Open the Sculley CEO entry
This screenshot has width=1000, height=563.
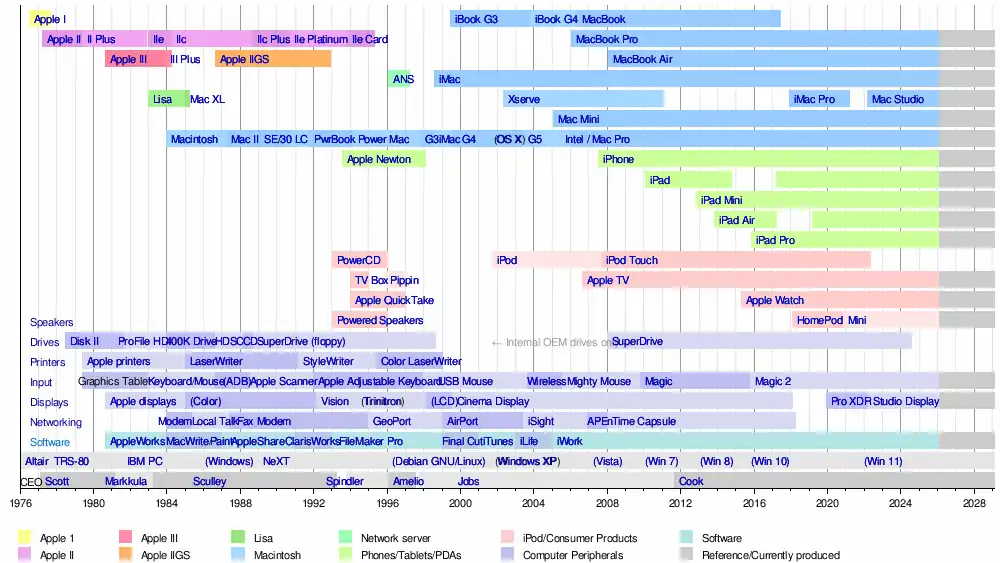pyautogui.click(x=209, y=481)
